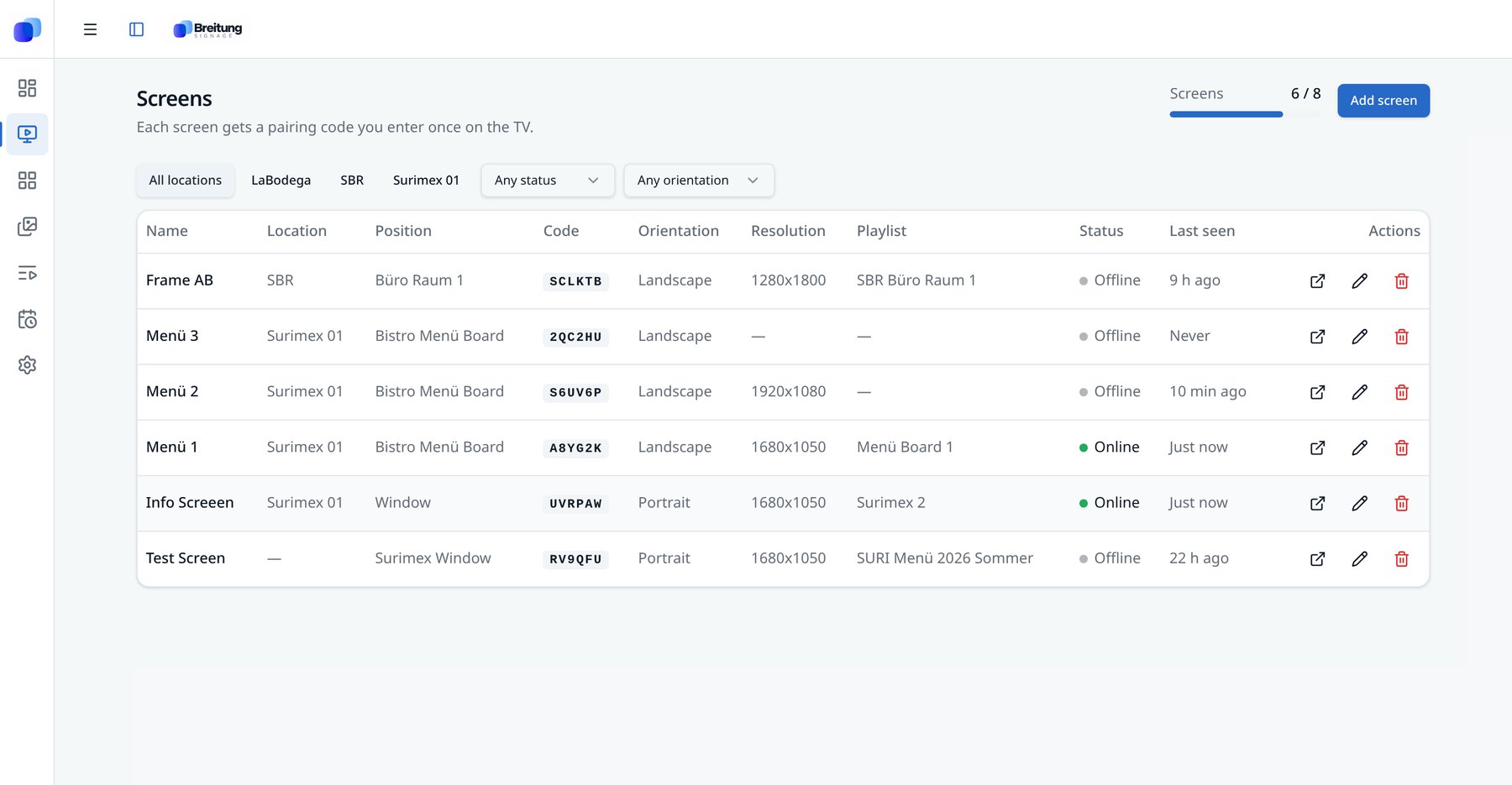Toggle the sidebar panel icon

(136, 29)
